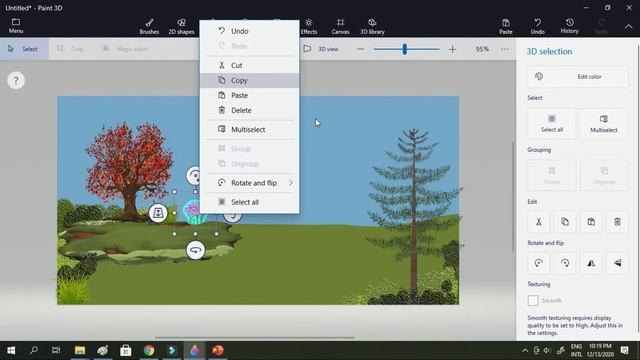640x360 pixels.
Task: Click the Delete trash icon in Edit section
Action: [x=617, y=222]
